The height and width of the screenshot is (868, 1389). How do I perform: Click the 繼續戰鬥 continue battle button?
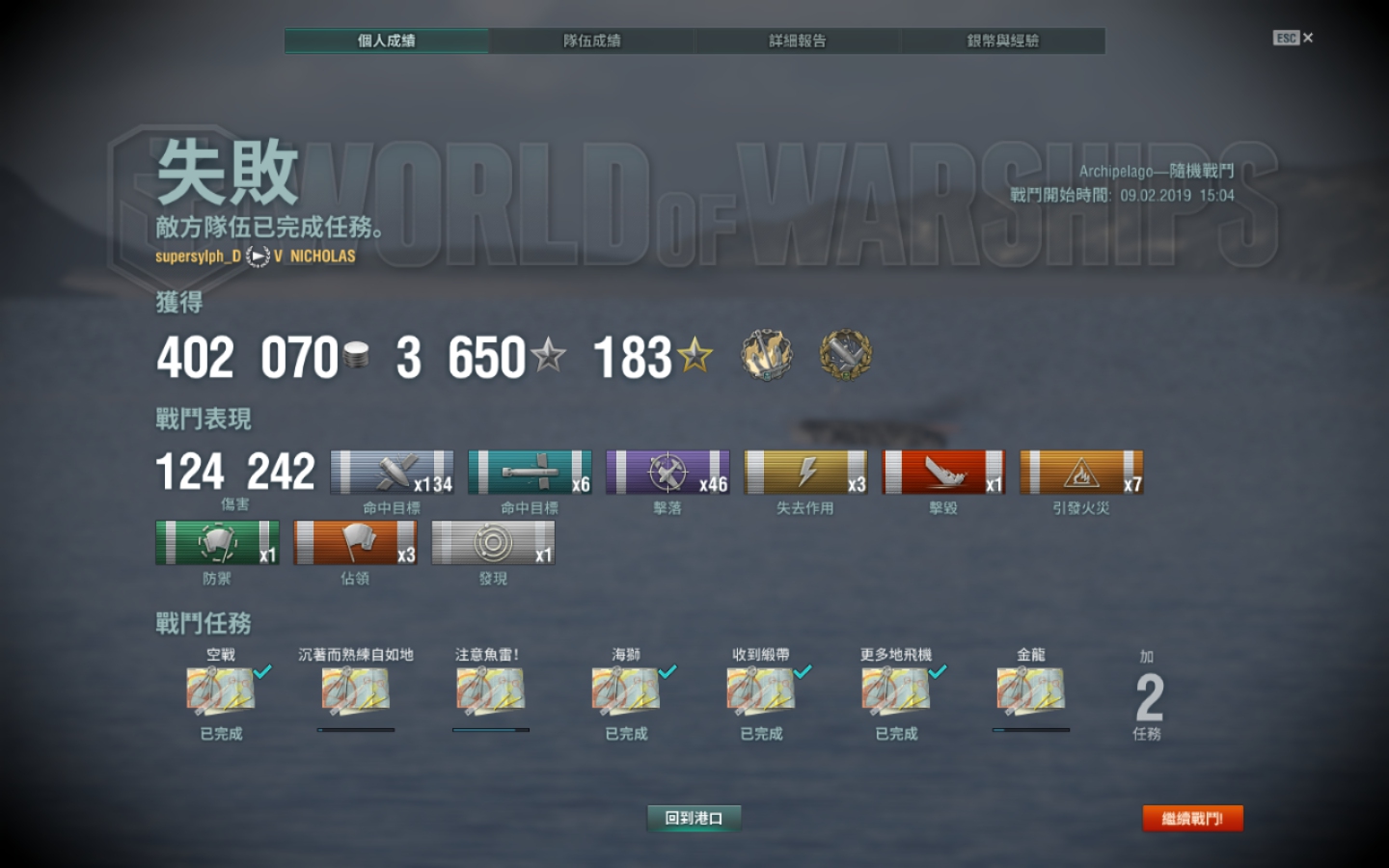pos(1192,818)
